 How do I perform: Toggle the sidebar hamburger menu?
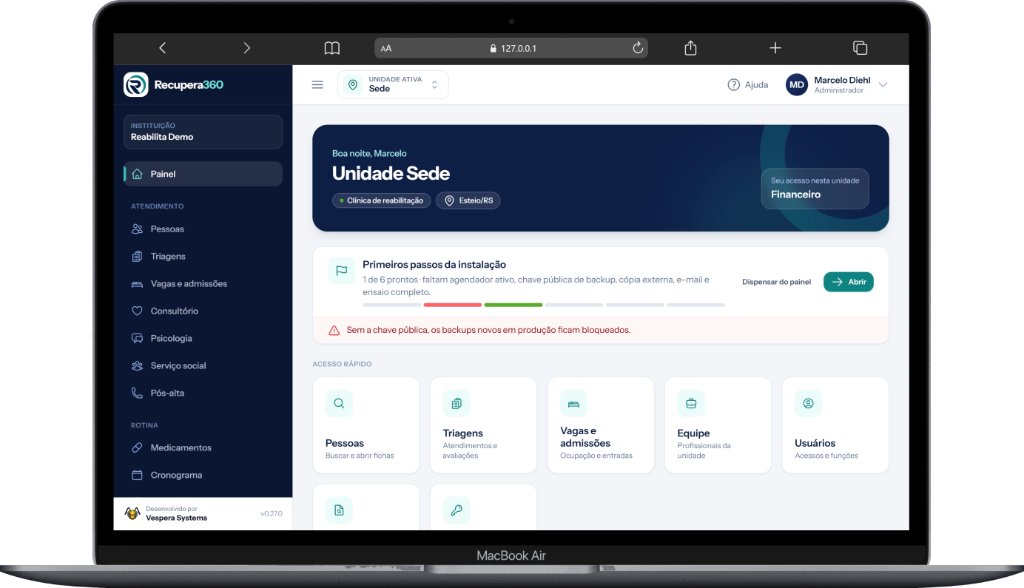pyautogui.click(x=317, y=85)
